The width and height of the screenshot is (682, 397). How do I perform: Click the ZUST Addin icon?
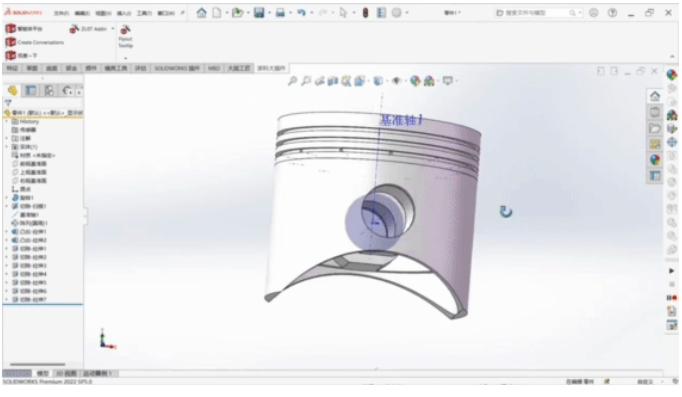[x=74, y=29]
